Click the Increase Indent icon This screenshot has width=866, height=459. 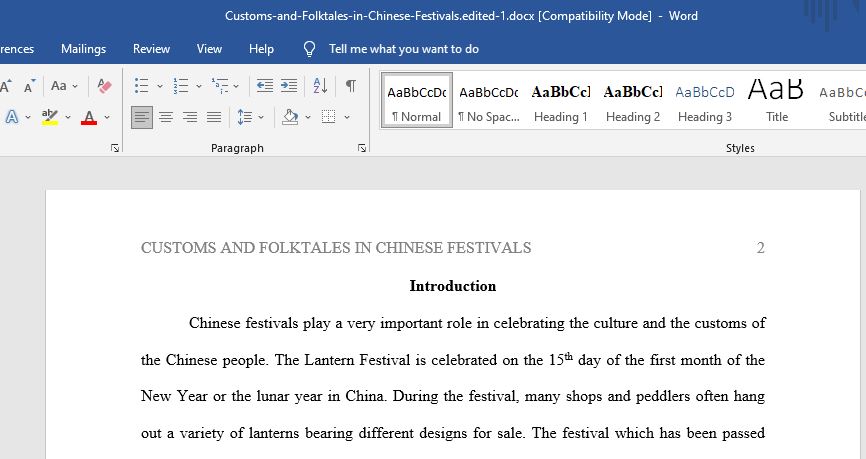[289, 86]
